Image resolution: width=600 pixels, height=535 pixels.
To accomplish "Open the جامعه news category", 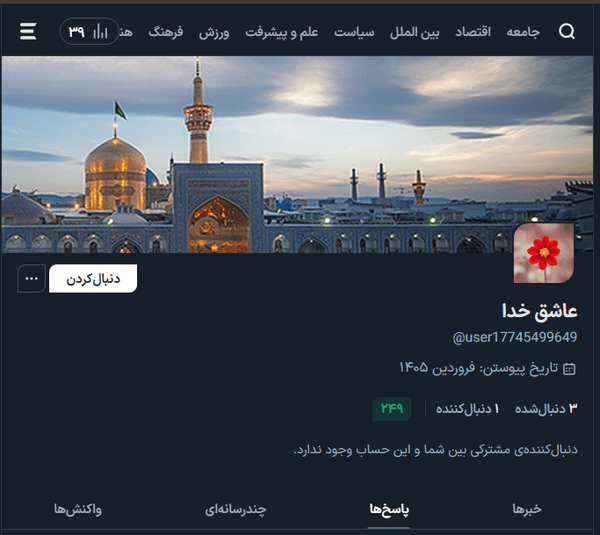I will (x=523, y=32).
